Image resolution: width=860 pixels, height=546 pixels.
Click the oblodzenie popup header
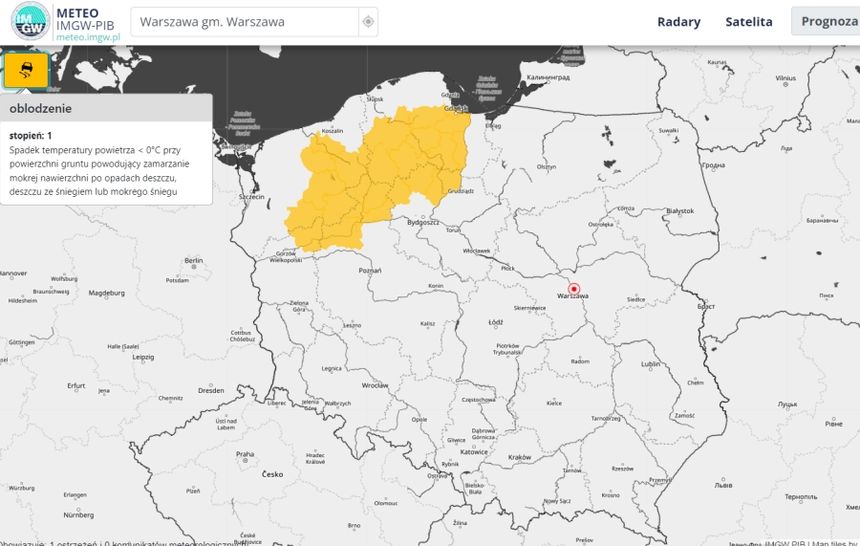(106, 108)
